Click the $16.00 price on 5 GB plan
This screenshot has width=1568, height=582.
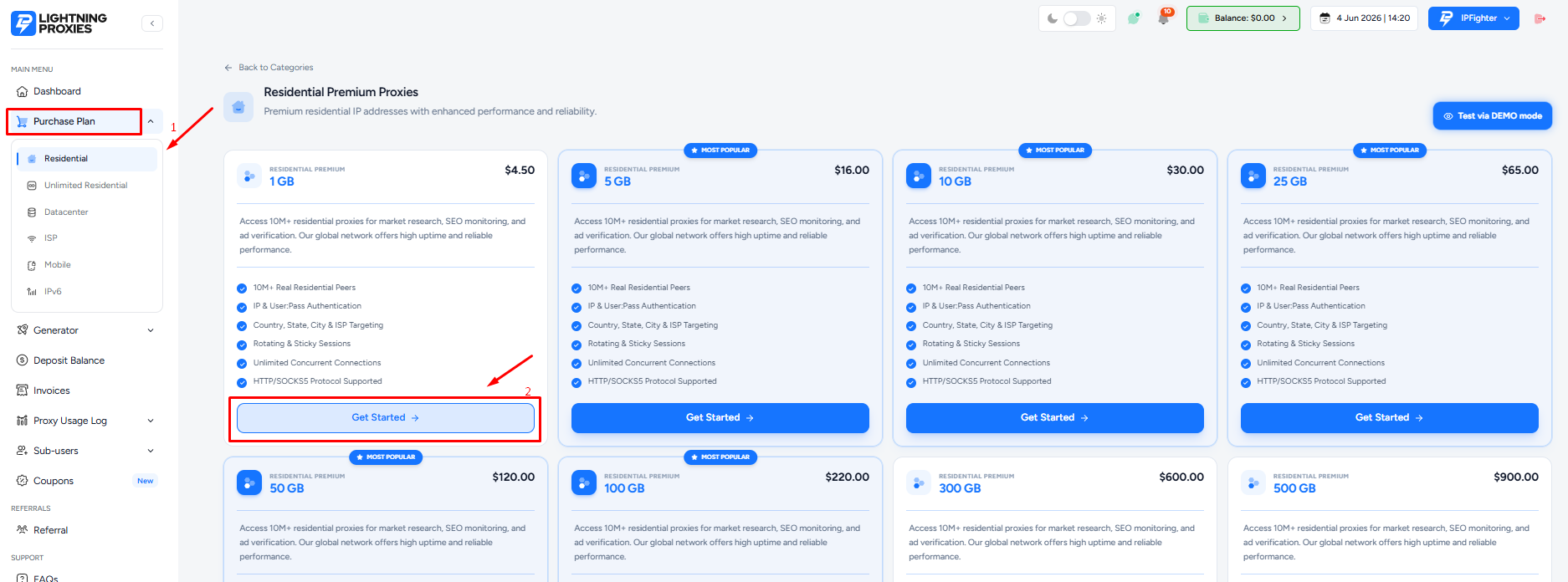852,170
